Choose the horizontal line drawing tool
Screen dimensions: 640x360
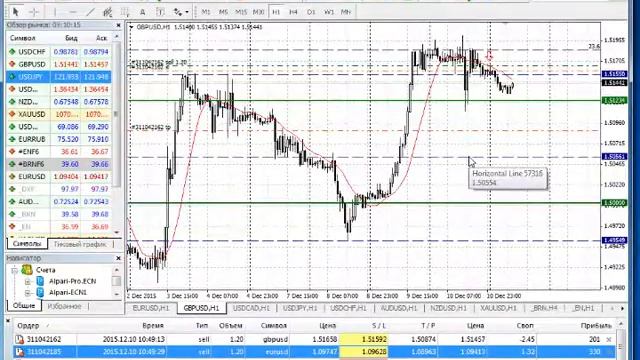(x=72, y=12)
